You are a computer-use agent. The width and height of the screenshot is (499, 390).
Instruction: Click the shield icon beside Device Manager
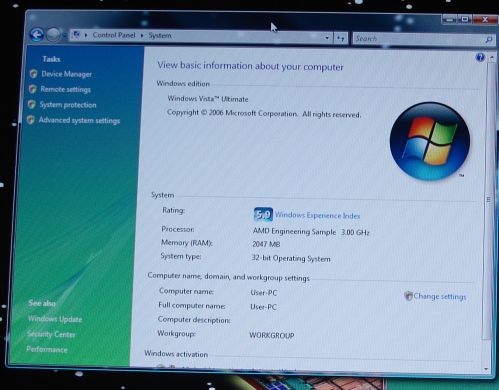(33, 74)
